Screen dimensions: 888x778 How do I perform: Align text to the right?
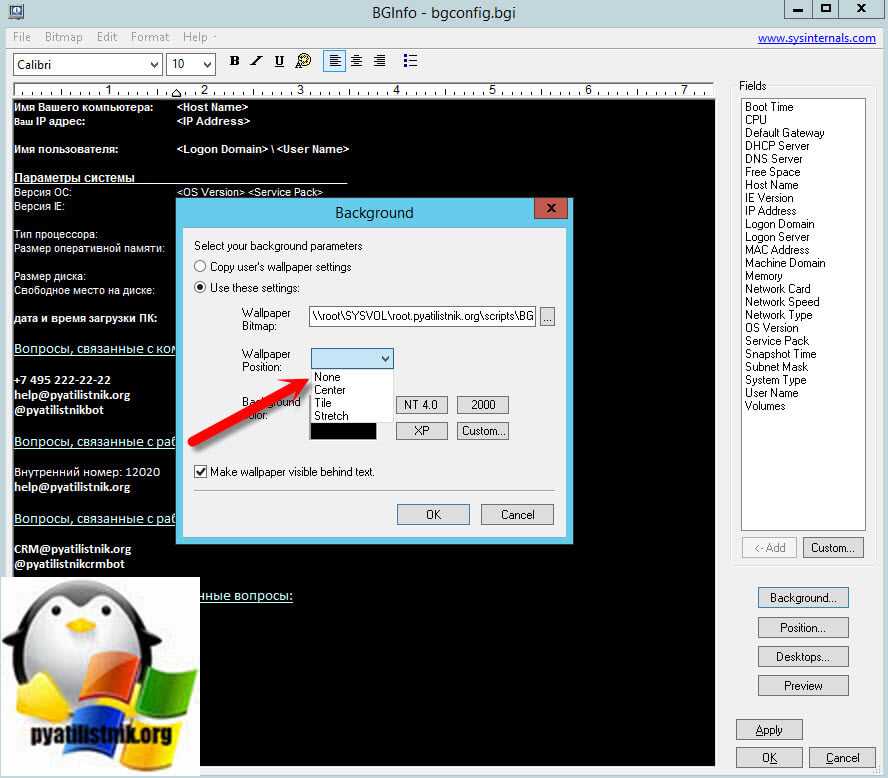(379, 61)
